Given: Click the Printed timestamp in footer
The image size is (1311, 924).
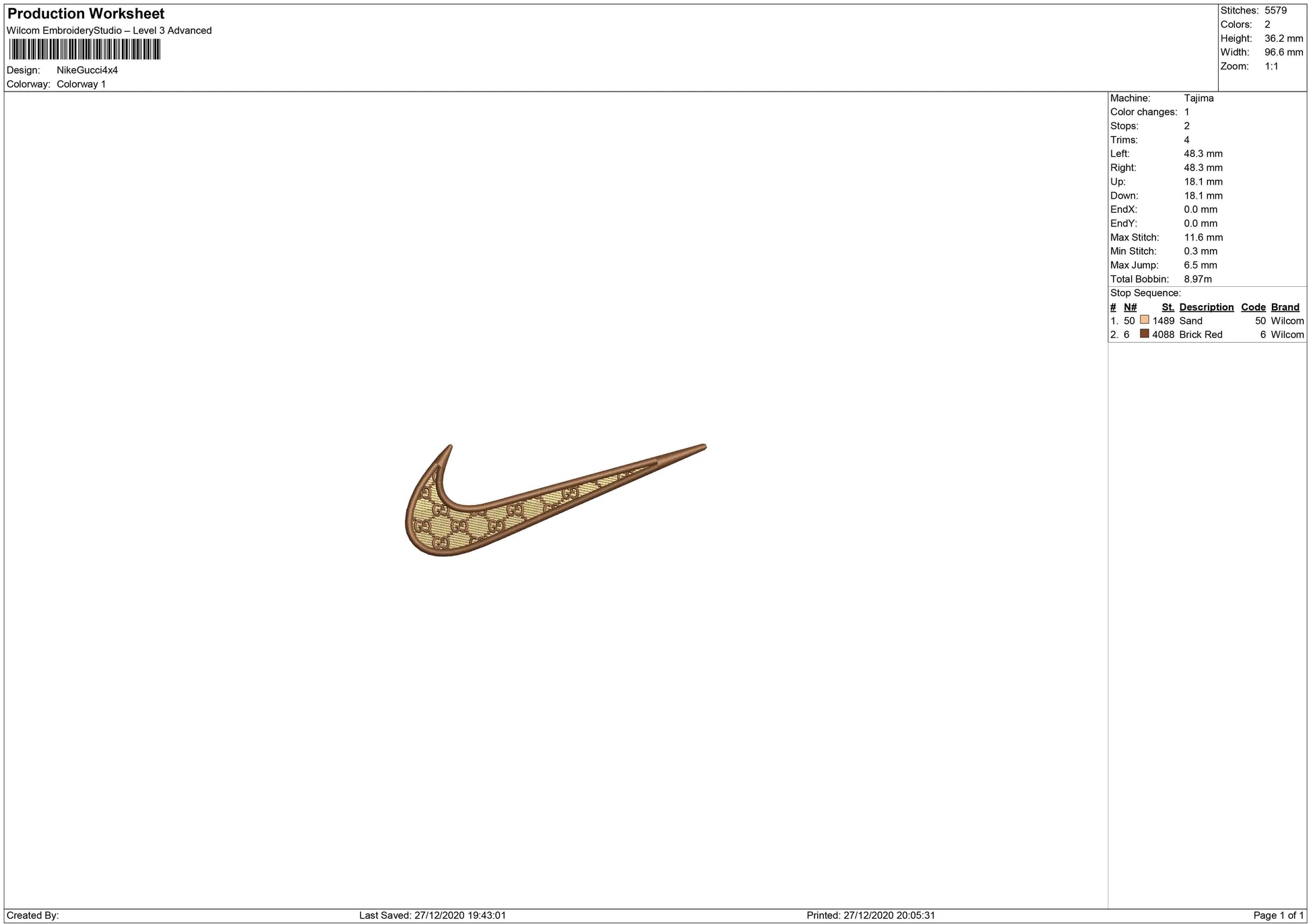Looking at the screenshot, I should [870, 915].
